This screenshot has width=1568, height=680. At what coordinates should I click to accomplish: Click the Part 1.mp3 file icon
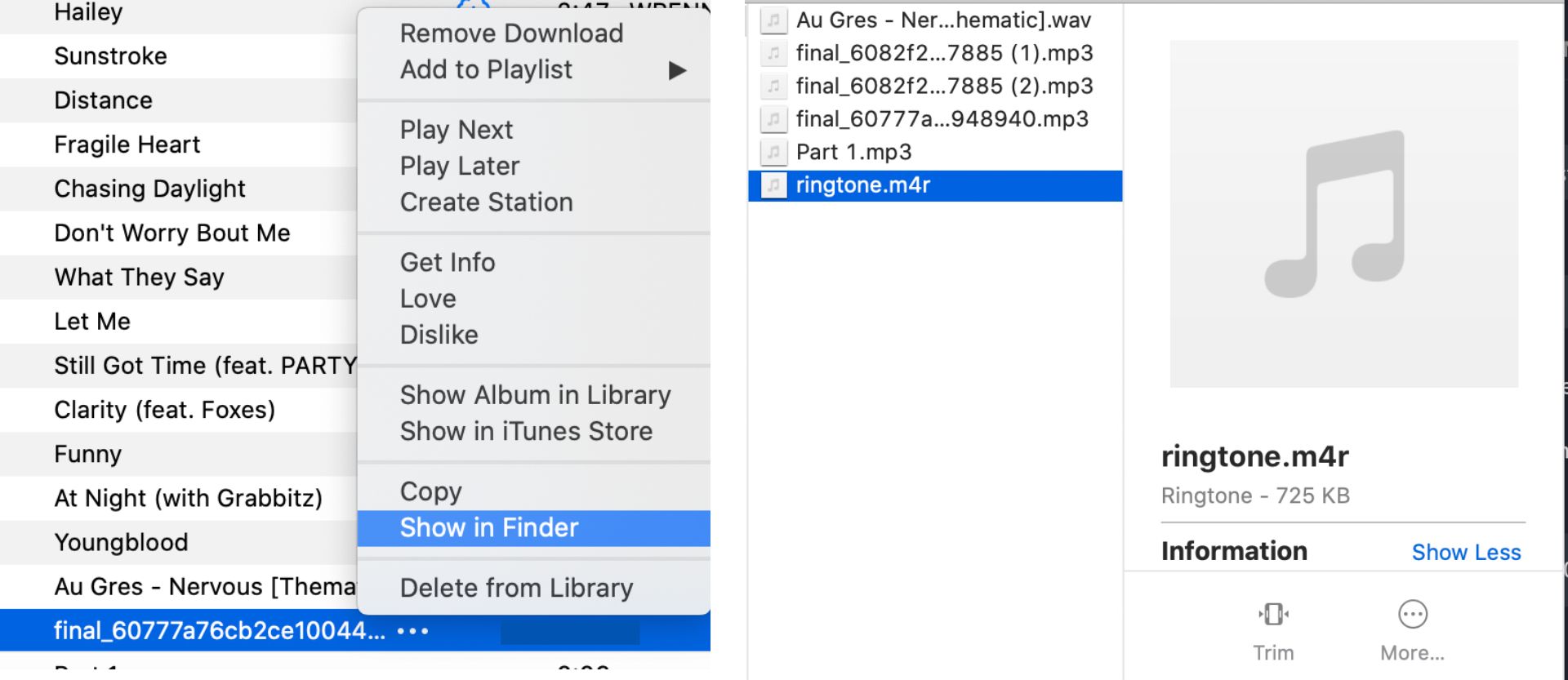[x=773, y=152]
